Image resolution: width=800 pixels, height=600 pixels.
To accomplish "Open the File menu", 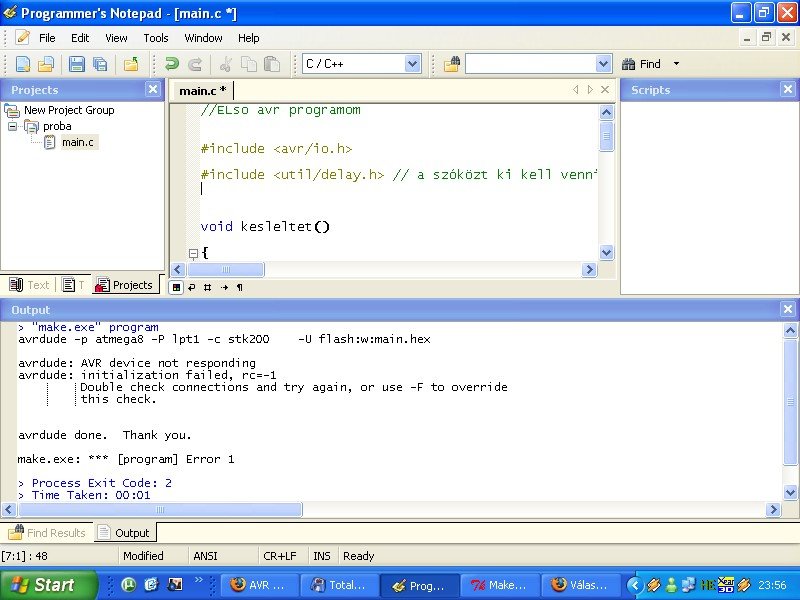I will [x=47, y=38].
